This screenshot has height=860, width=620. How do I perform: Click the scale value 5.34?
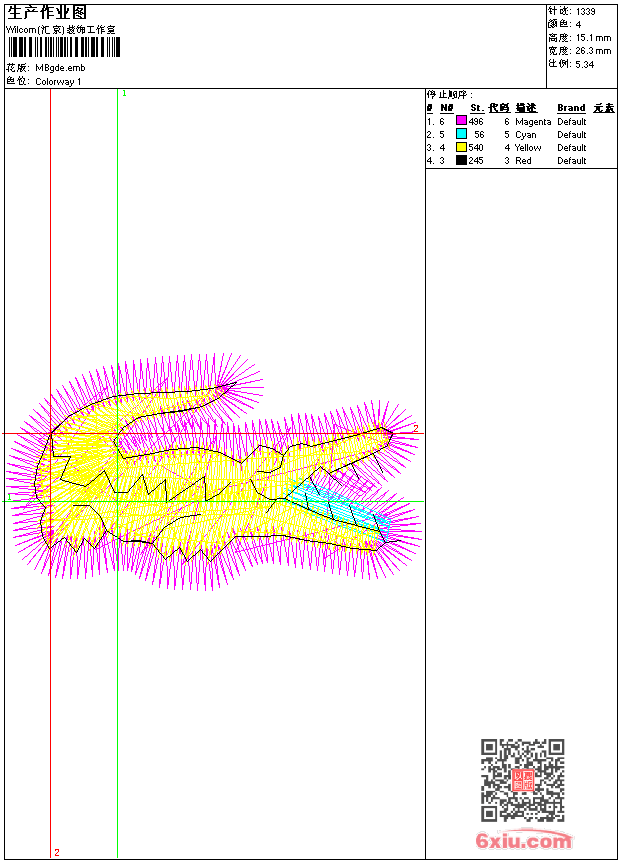coord(585,64)
